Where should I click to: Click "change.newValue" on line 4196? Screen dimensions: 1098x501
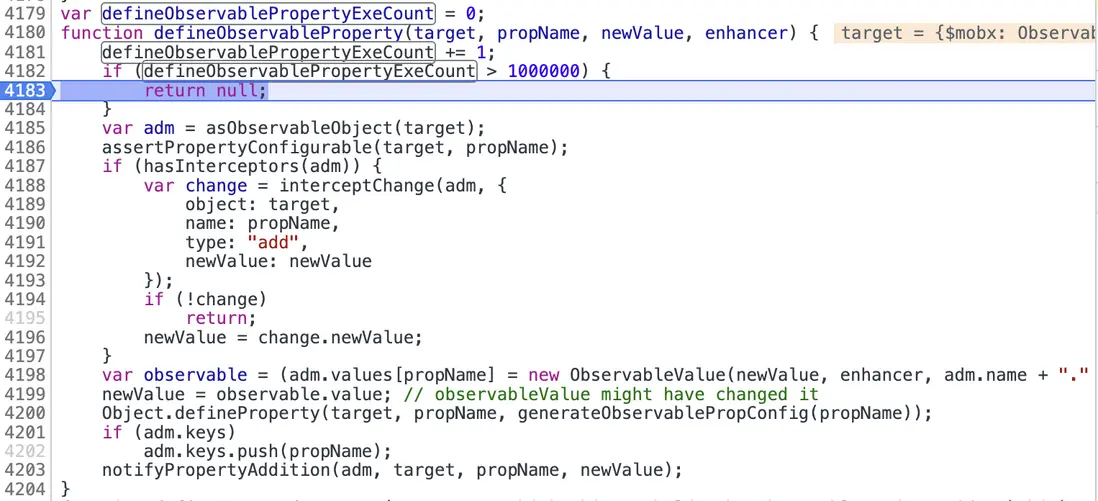tap(335, 337)
